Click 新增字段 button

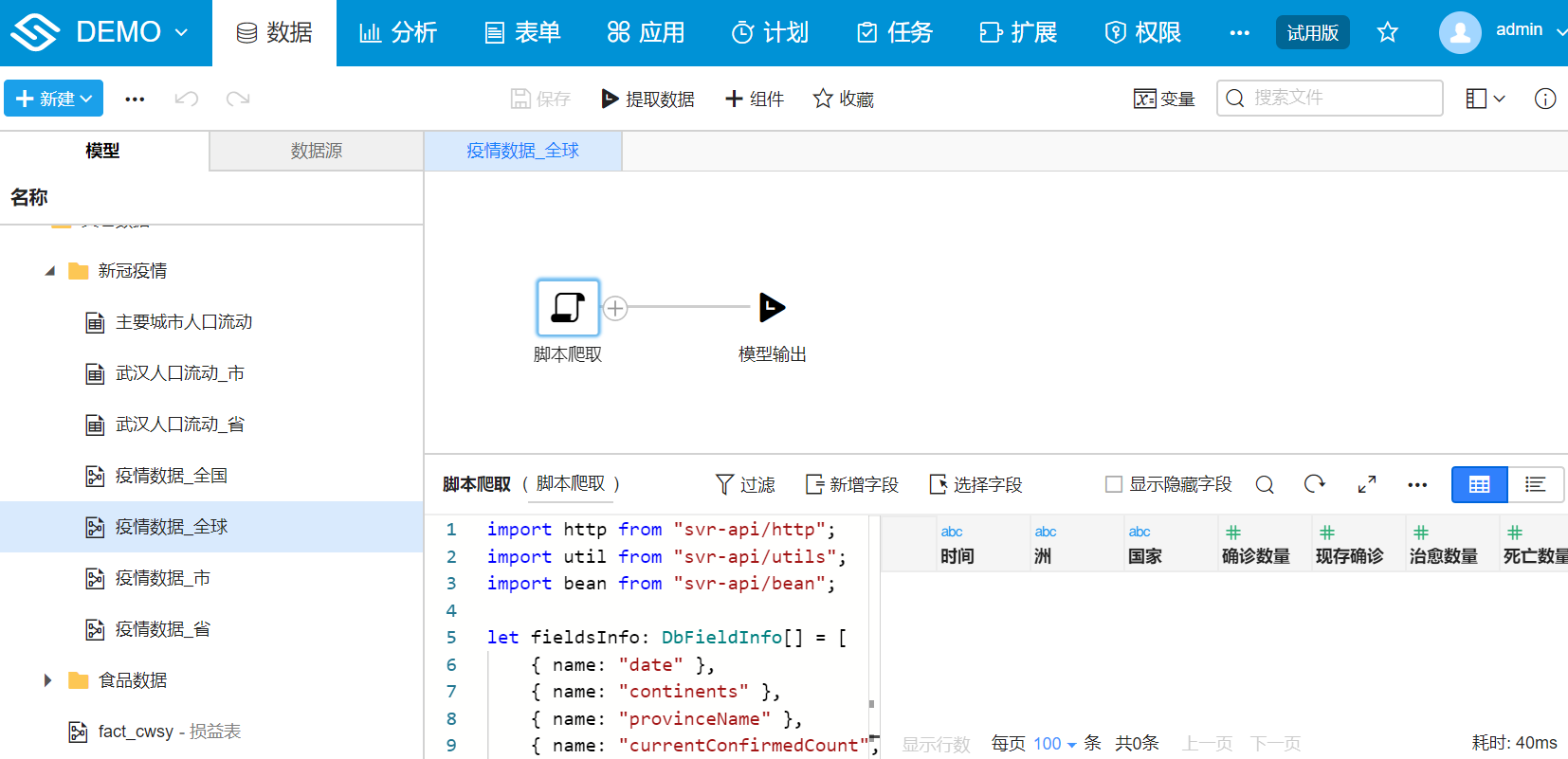851,484
